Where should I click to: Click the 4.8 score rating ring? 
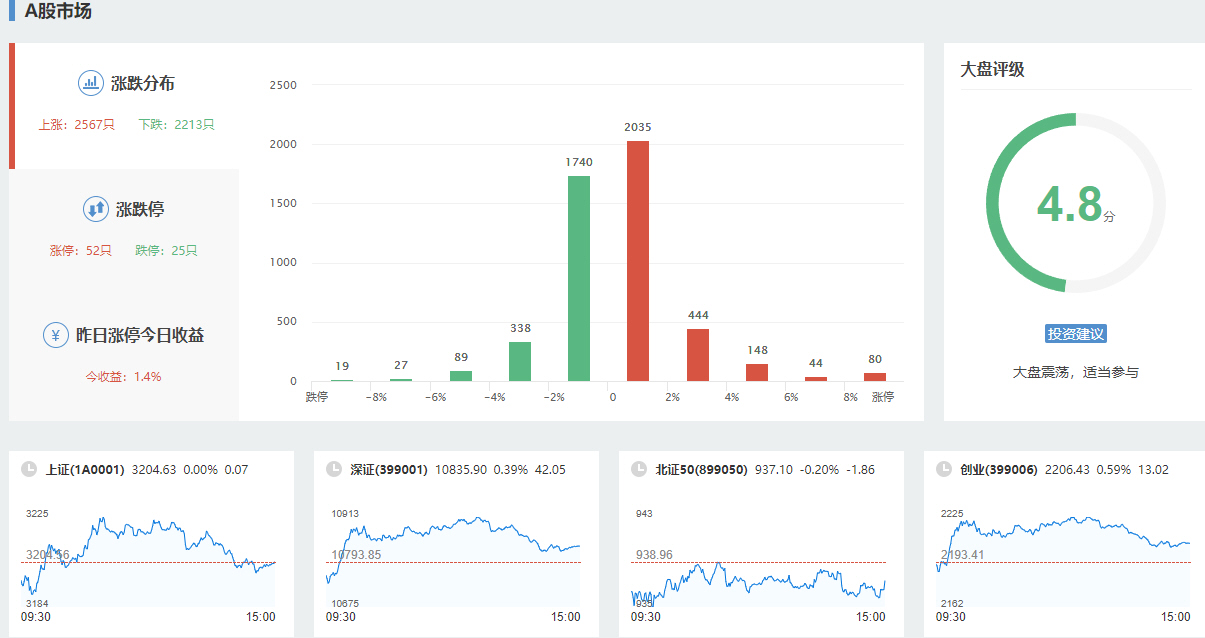[x=1075, y=203]
